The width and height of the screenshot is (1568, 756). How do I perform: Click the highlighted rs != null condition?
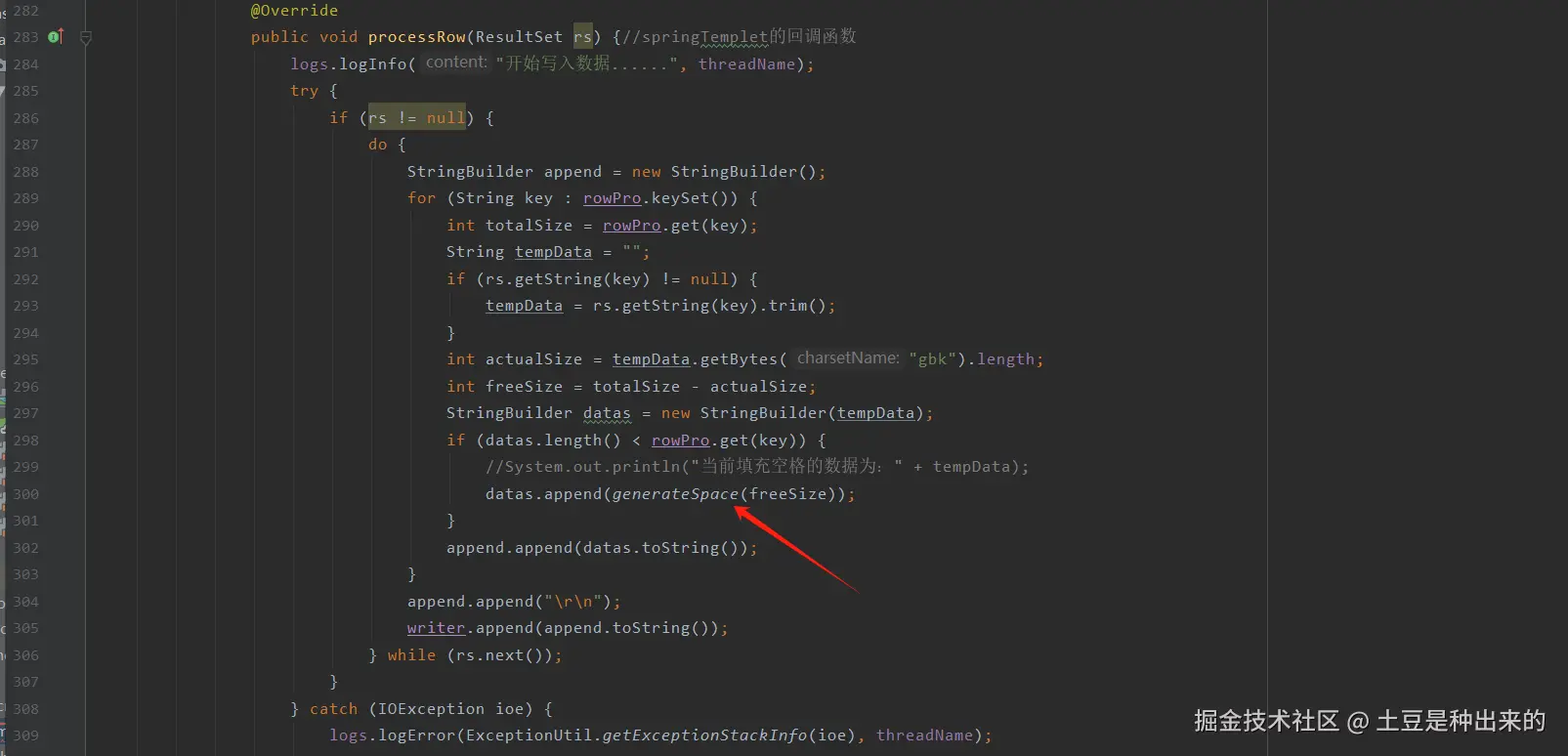(417, 118)
